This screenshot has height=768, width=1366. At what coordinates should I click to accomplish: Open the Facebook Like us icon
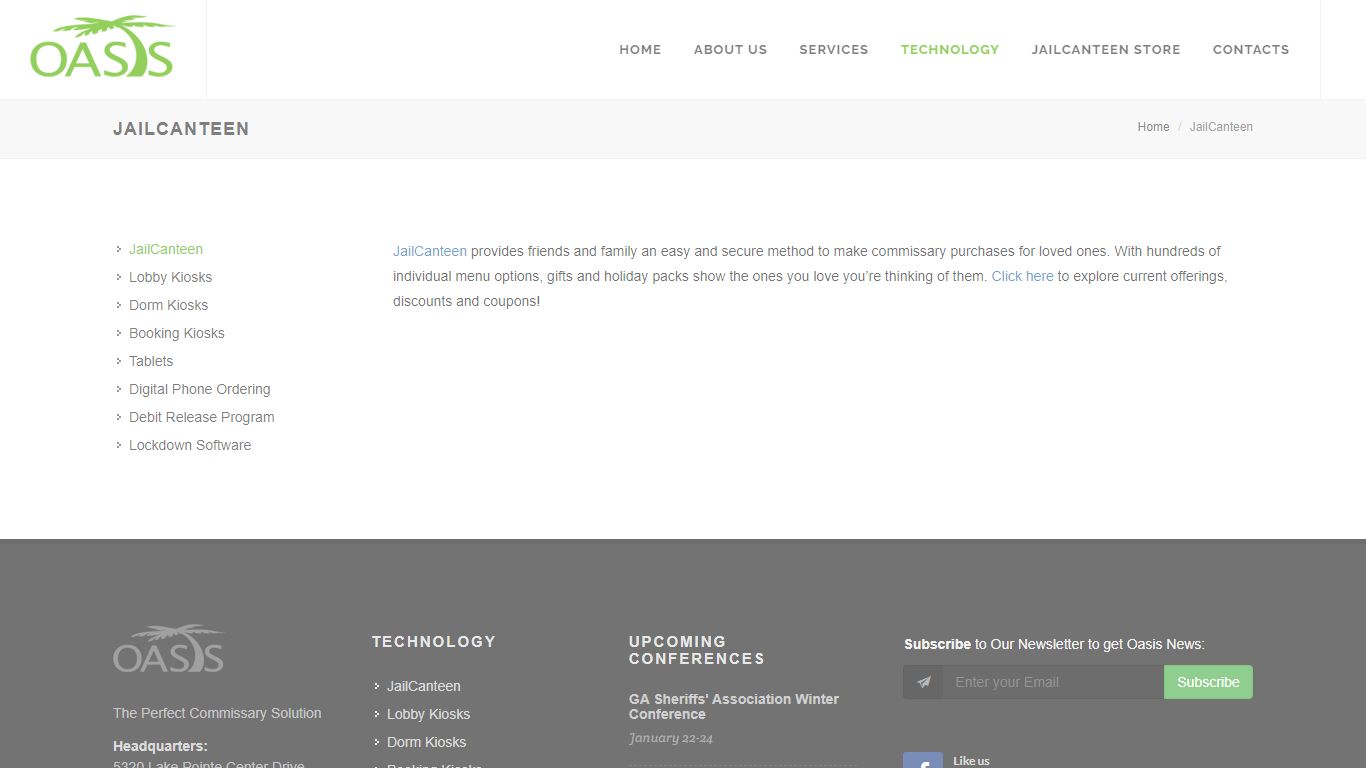(x=923, y=760)
